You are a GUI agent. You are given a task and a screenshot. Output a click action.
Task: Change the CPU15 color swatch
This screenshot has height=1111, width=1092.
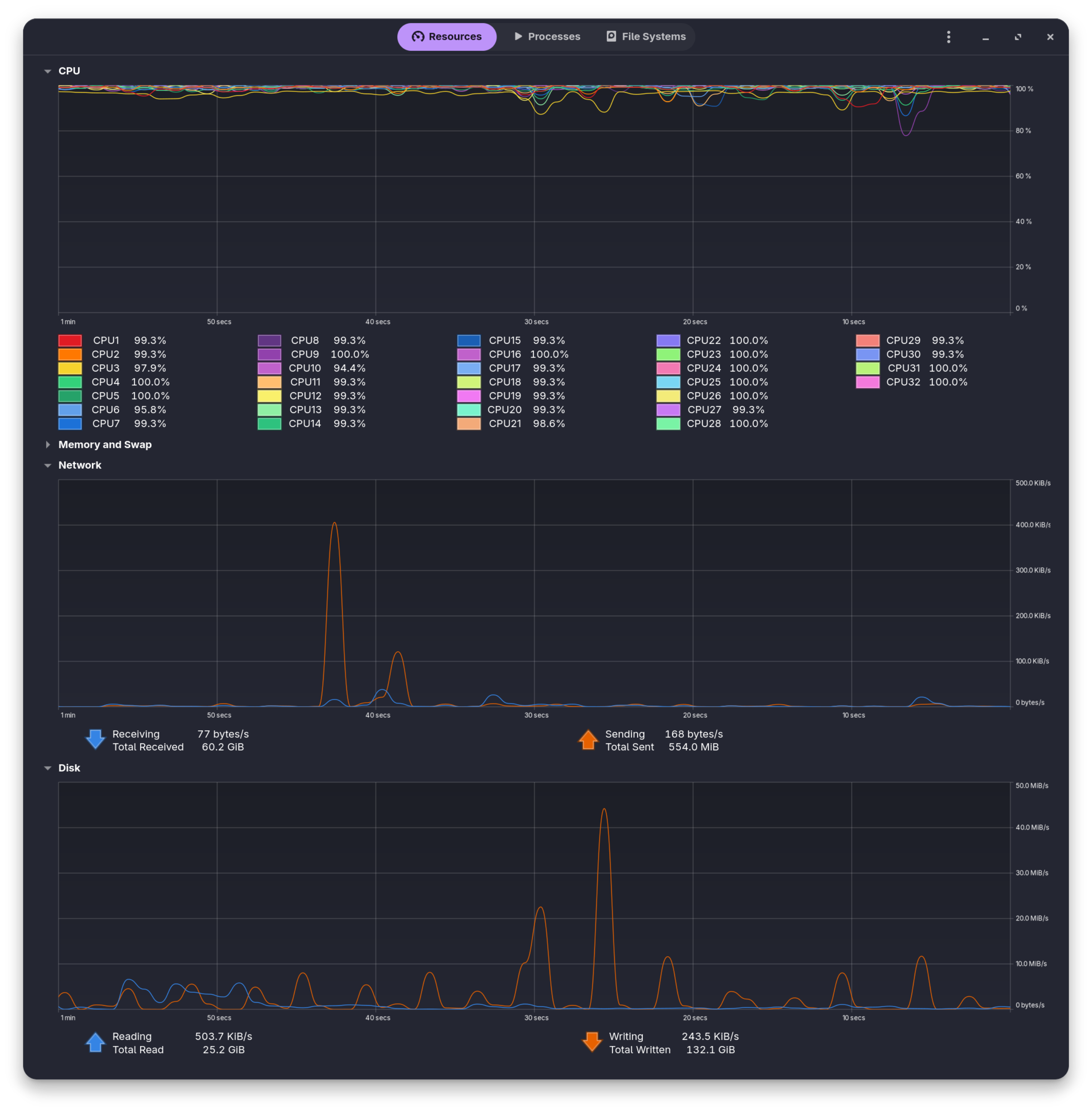point(469,341)
